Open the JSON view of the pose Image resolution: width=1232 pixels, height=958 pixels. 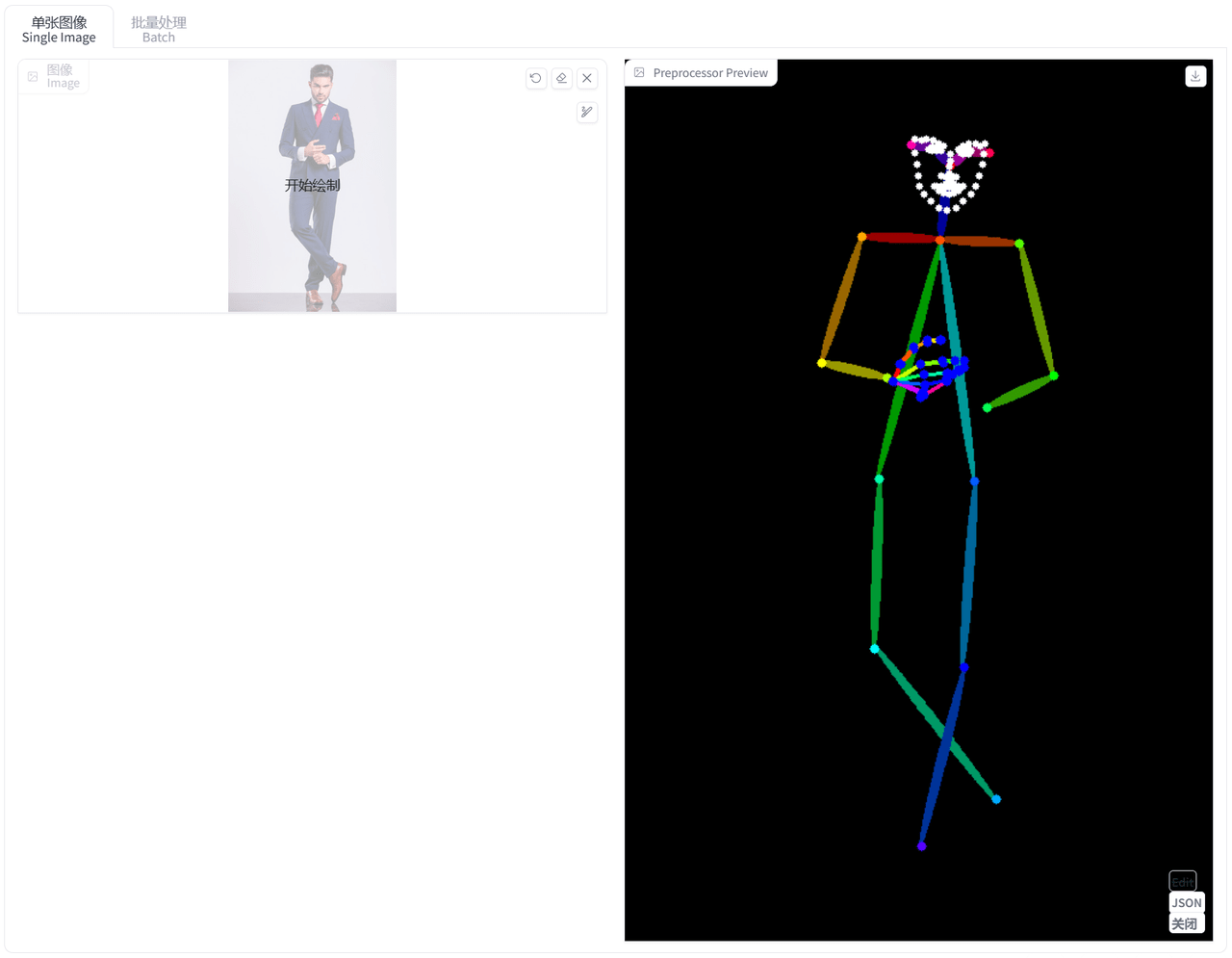click(x=1186, y=903)
